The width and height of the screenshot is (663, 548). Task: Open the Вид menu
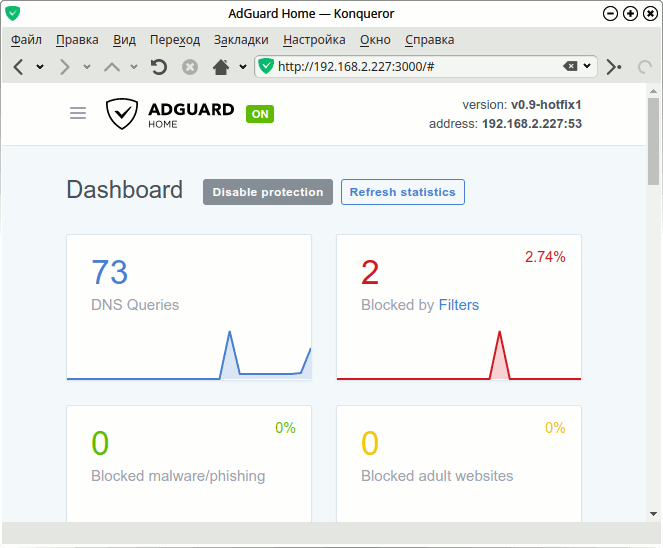[x=124, y=40]
